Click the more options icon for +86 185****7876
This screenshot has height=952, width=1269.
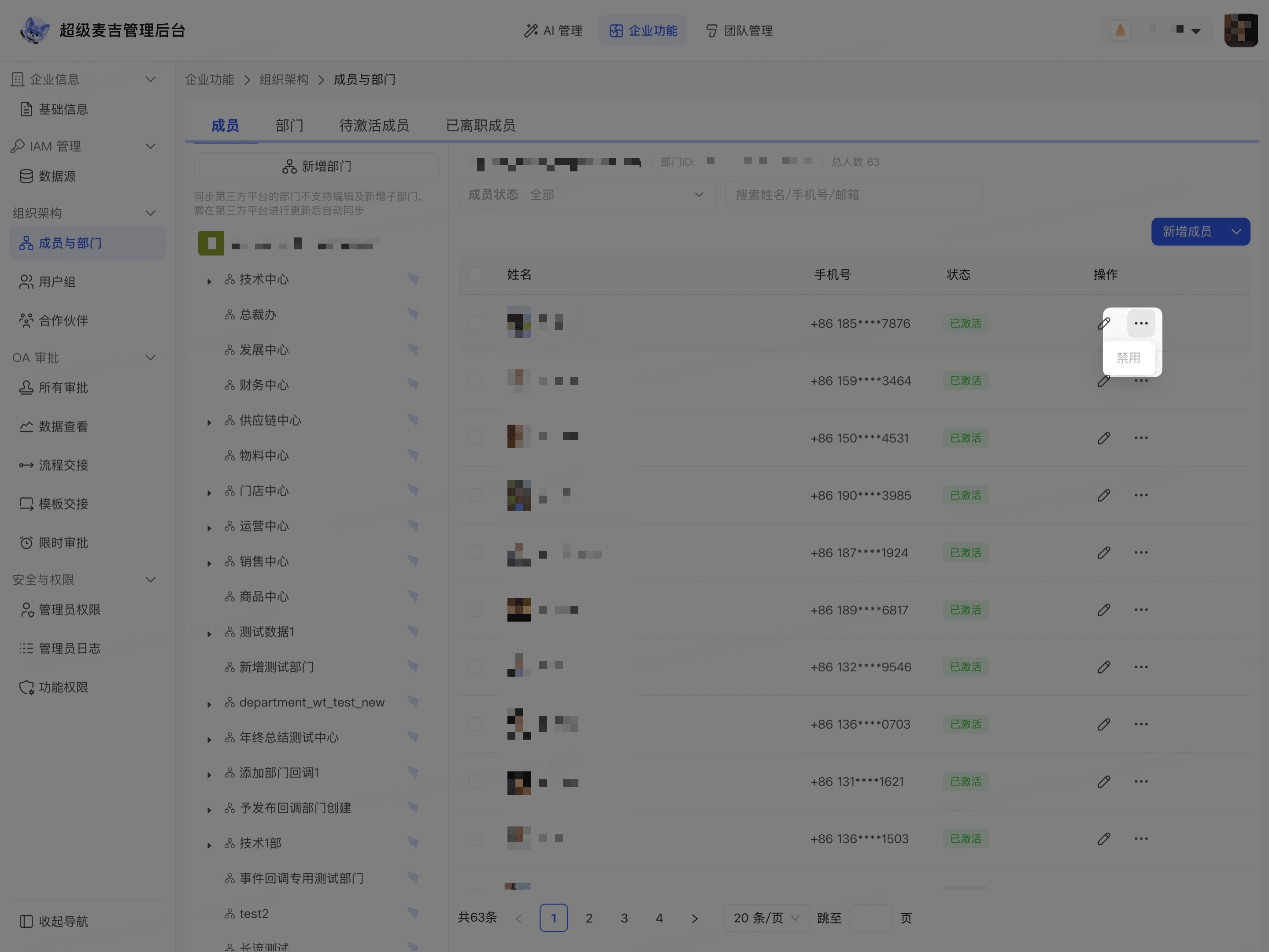[1140, 323]
